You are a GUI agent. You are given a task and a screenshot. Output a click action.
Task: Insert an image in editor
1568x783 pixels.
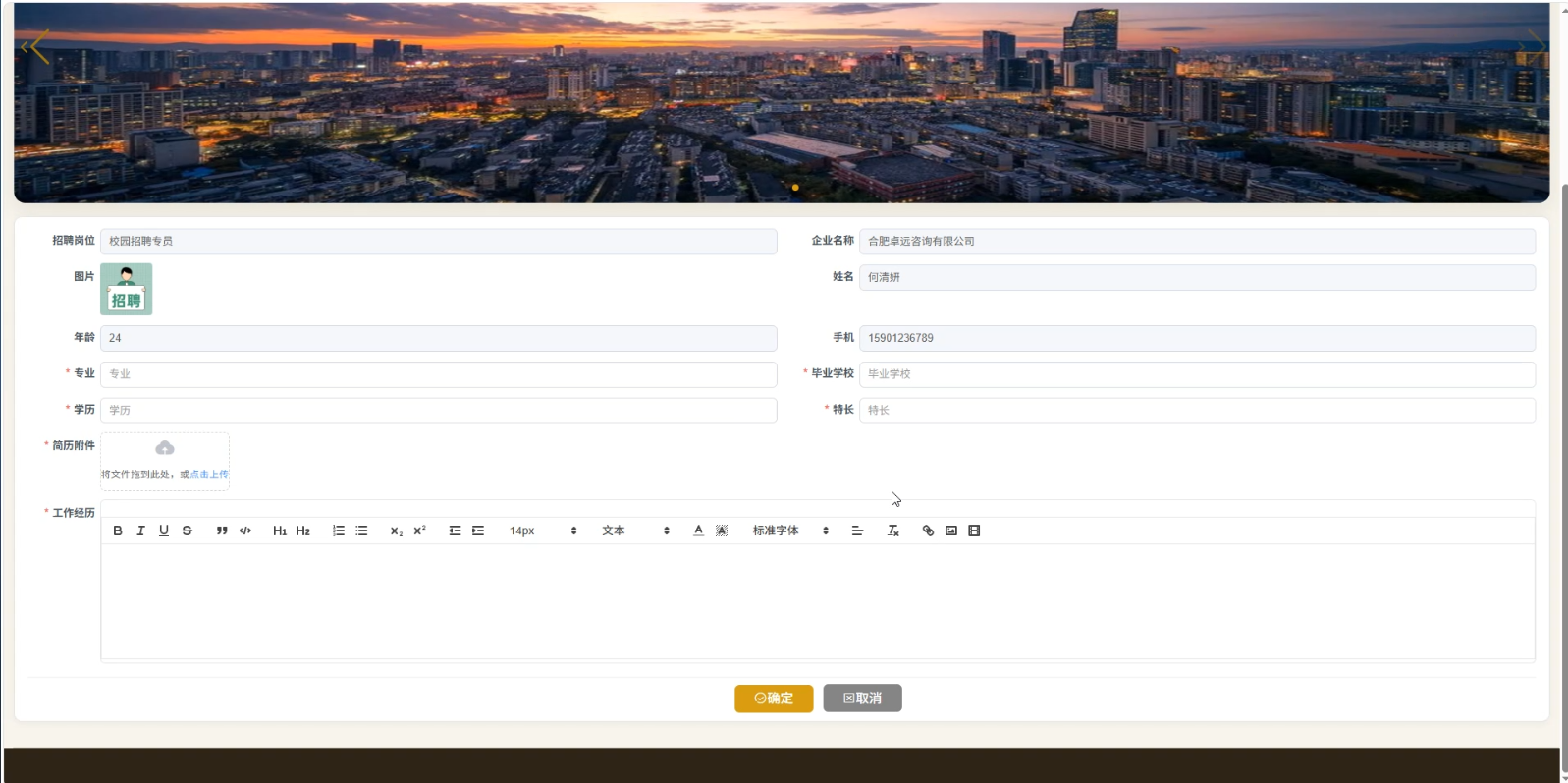pos(951,531)
